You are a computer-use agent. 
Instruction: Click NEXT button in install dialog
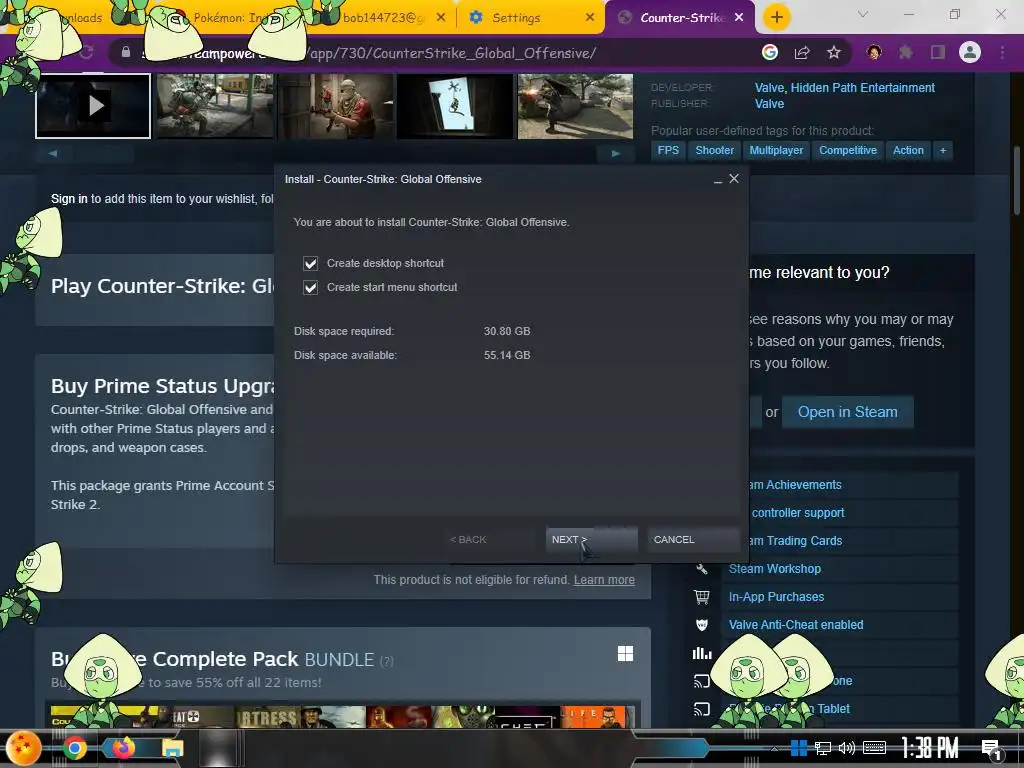click(591, 539)
